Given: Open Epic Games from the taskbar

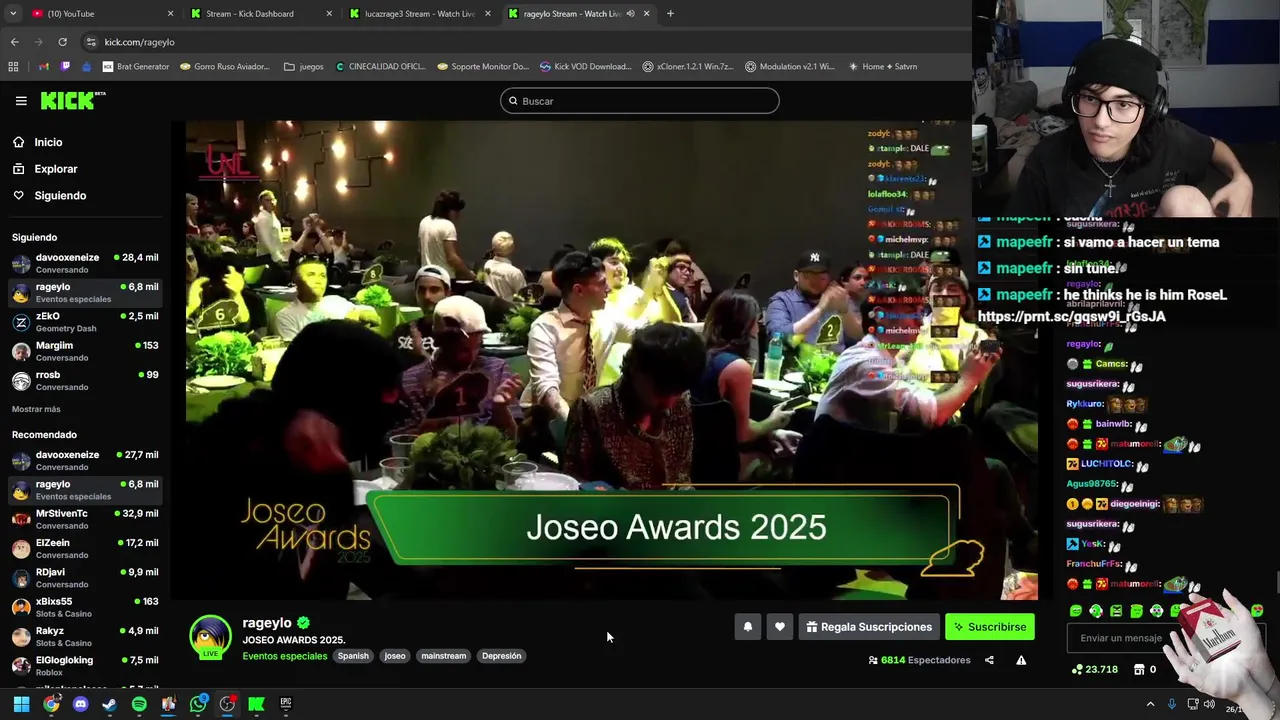Looking at the screenshot, I should click(285, 704).
